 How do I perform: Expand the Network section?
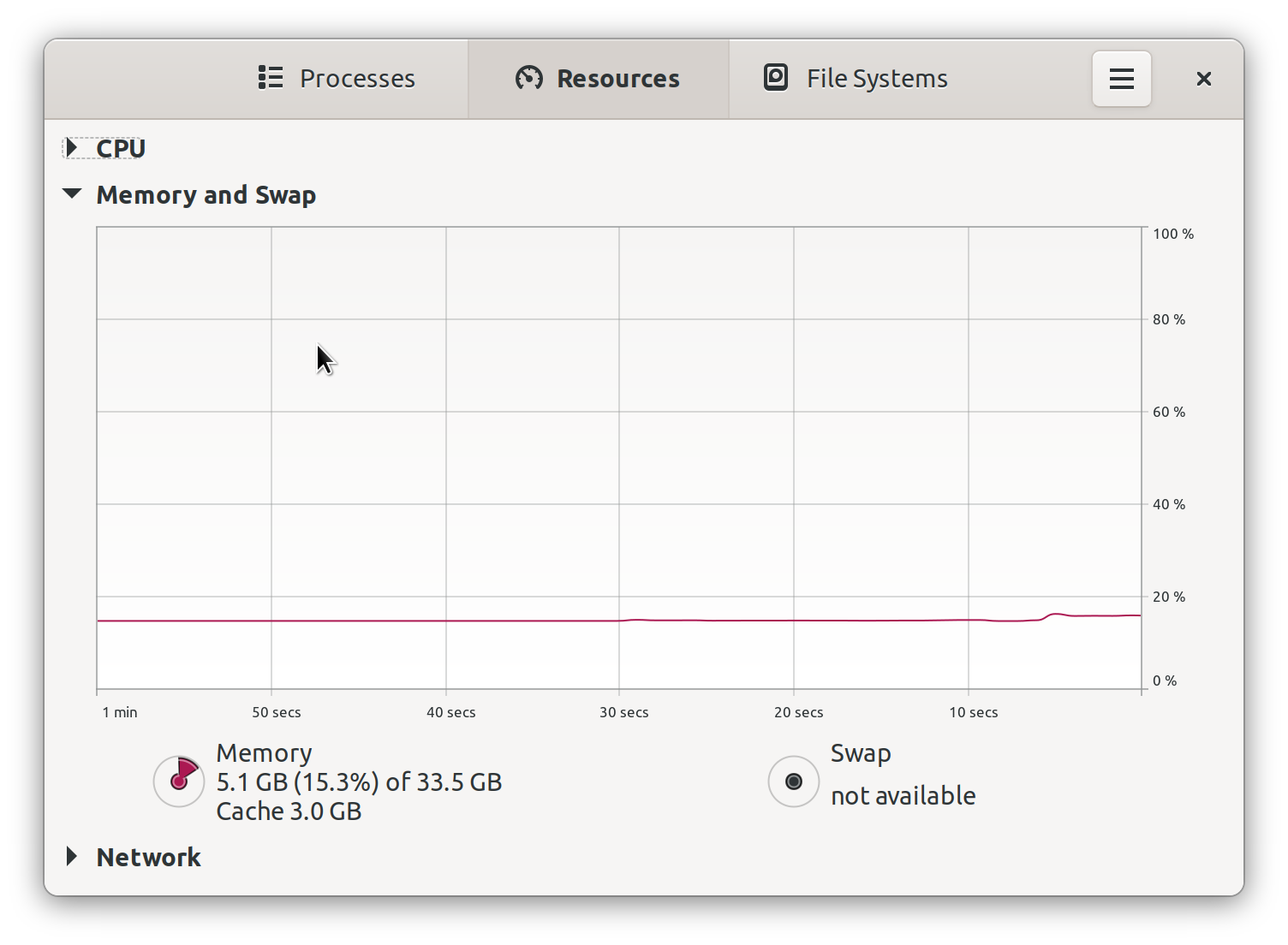[x=72, y=857]
